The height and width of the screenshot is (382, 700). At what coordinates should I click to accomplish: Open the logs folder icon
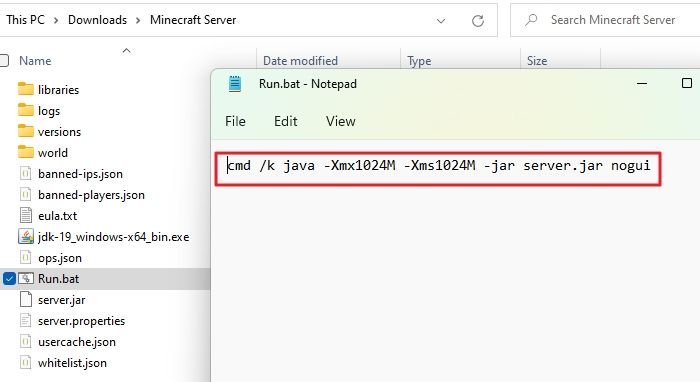click(x=25, y=110)
